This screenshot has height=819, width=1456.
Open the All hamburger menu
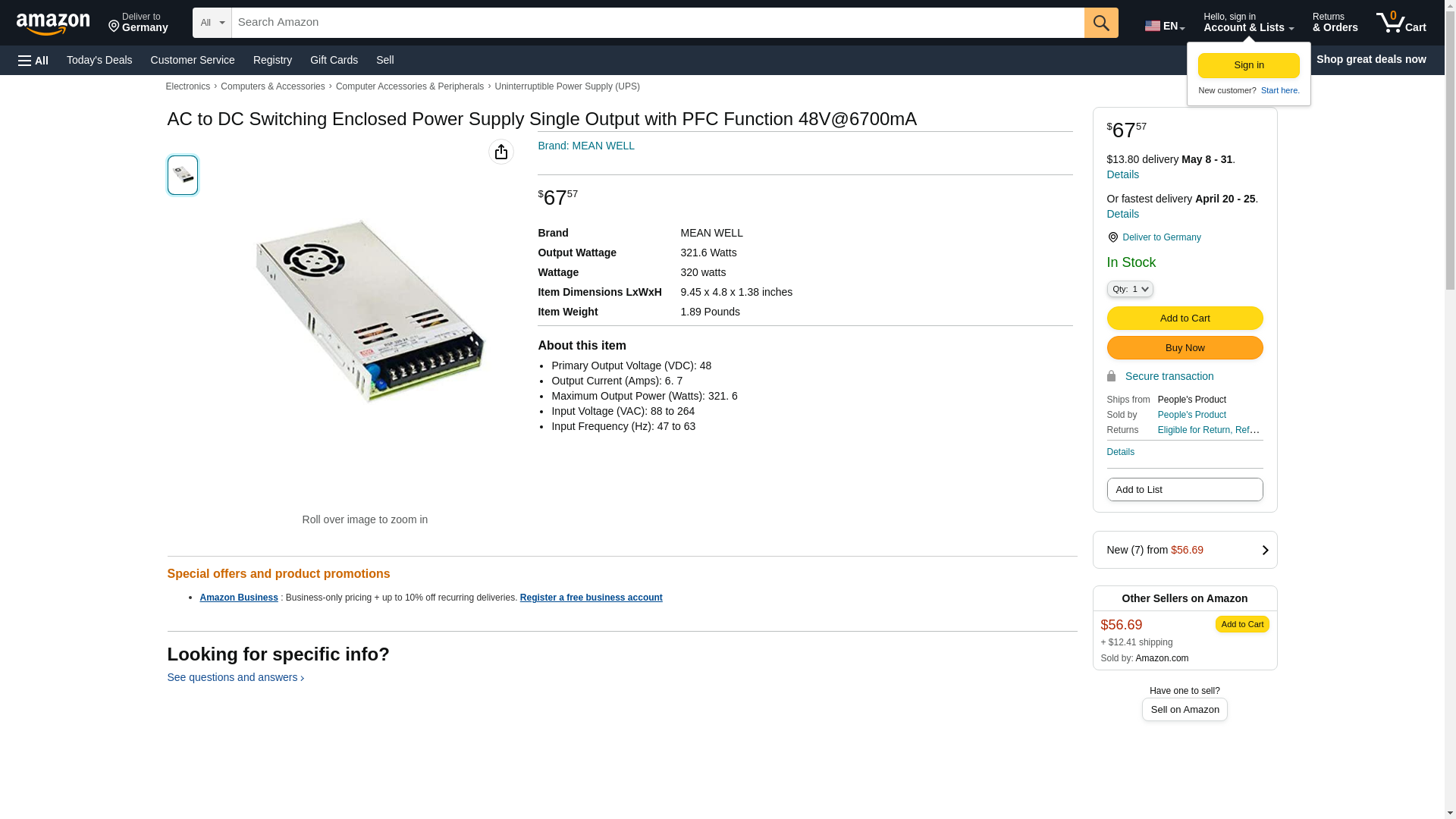[33, 60]
